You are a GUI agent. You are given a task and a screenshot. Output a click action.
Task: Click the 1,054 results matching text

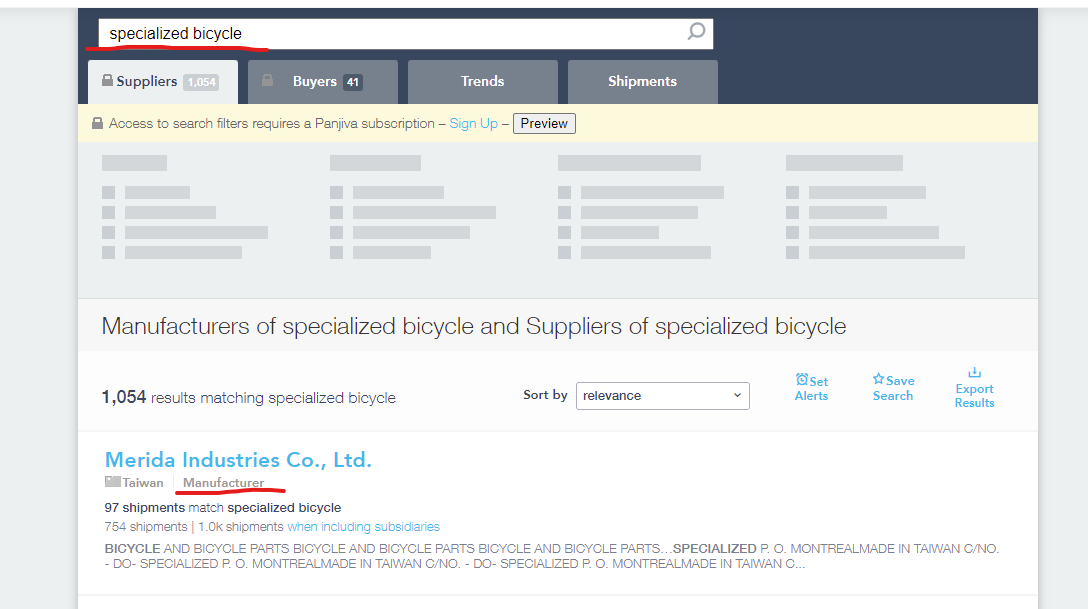[x=248, y=397]
